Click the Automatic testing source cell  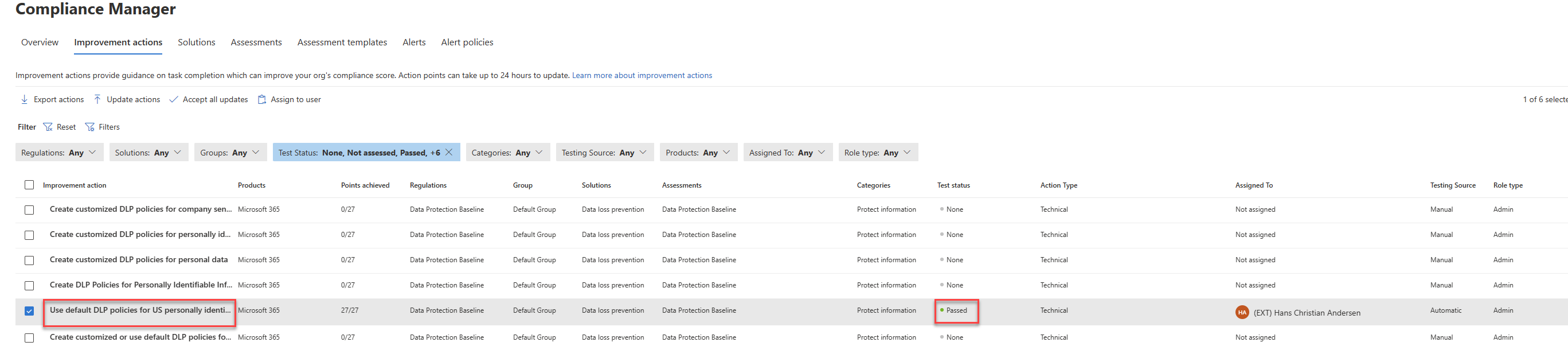[1446, 310]
